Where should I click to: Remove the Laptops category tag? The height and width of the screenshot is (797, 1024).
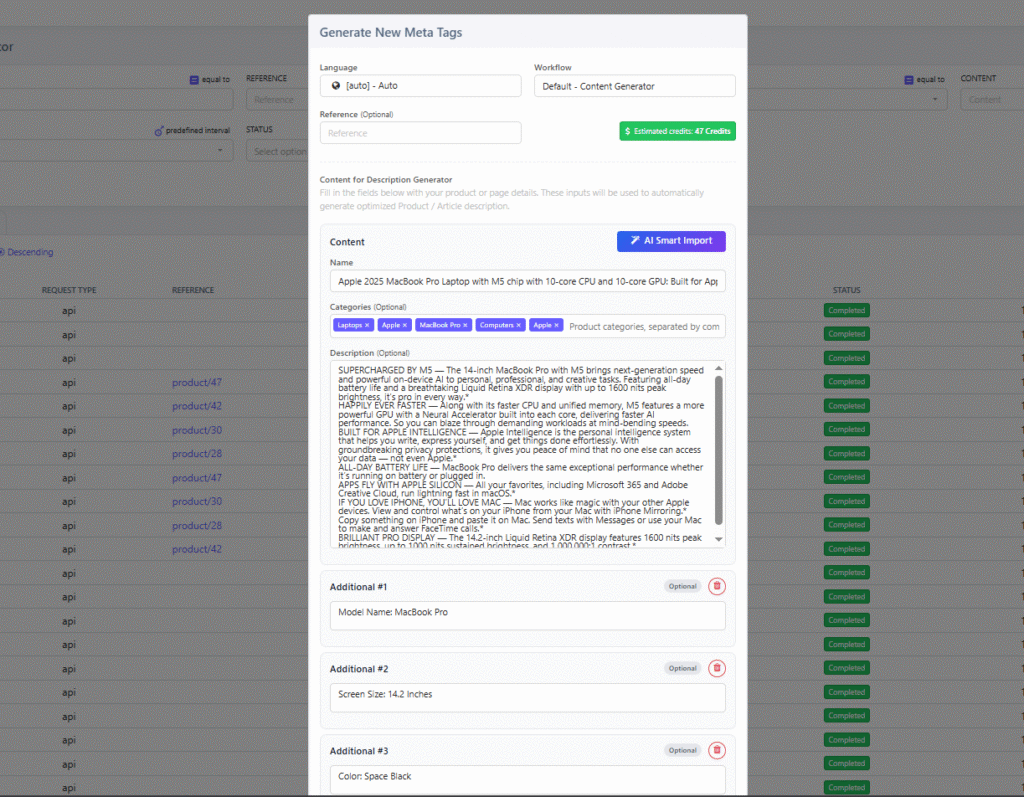point(367,325)
